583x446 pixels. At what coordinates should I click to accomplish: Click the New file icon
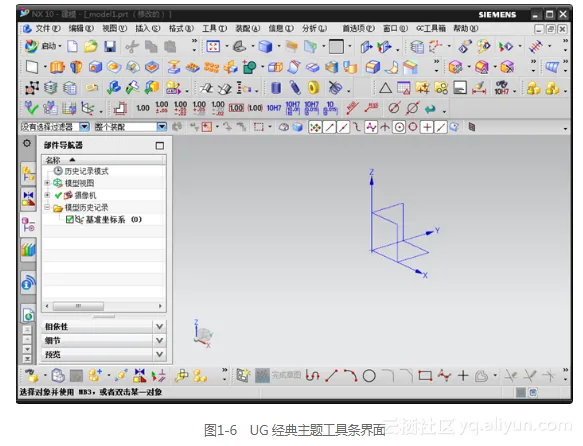73,46
